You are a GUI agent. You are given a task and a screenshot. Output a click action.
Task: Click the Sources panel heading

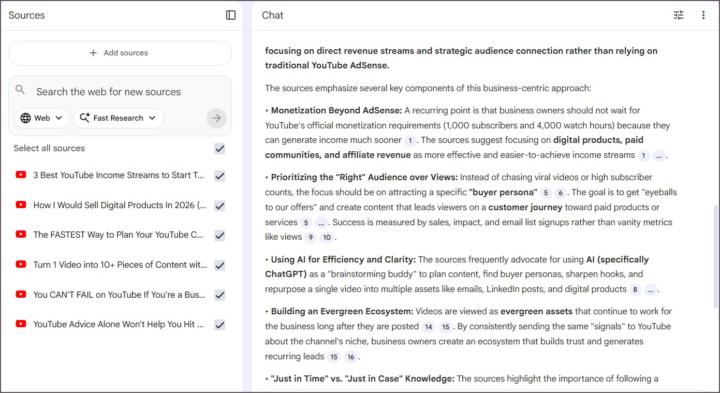click(27, 15)
